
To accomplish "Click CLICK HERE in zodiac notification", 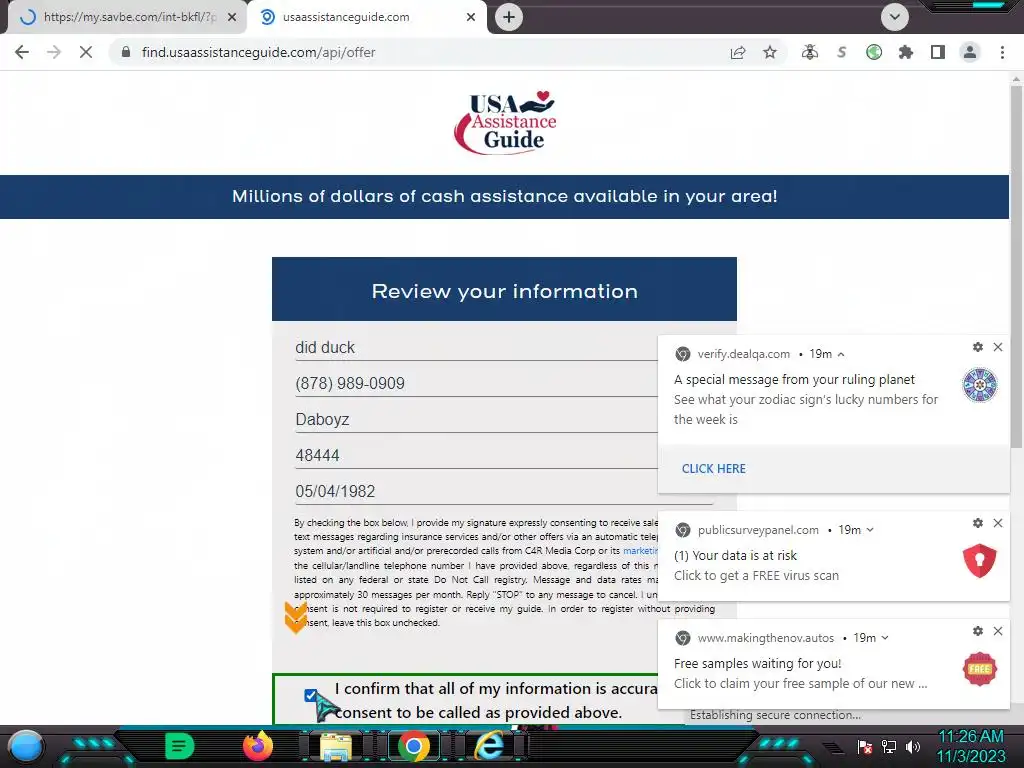I will click(x=714, y=468).
